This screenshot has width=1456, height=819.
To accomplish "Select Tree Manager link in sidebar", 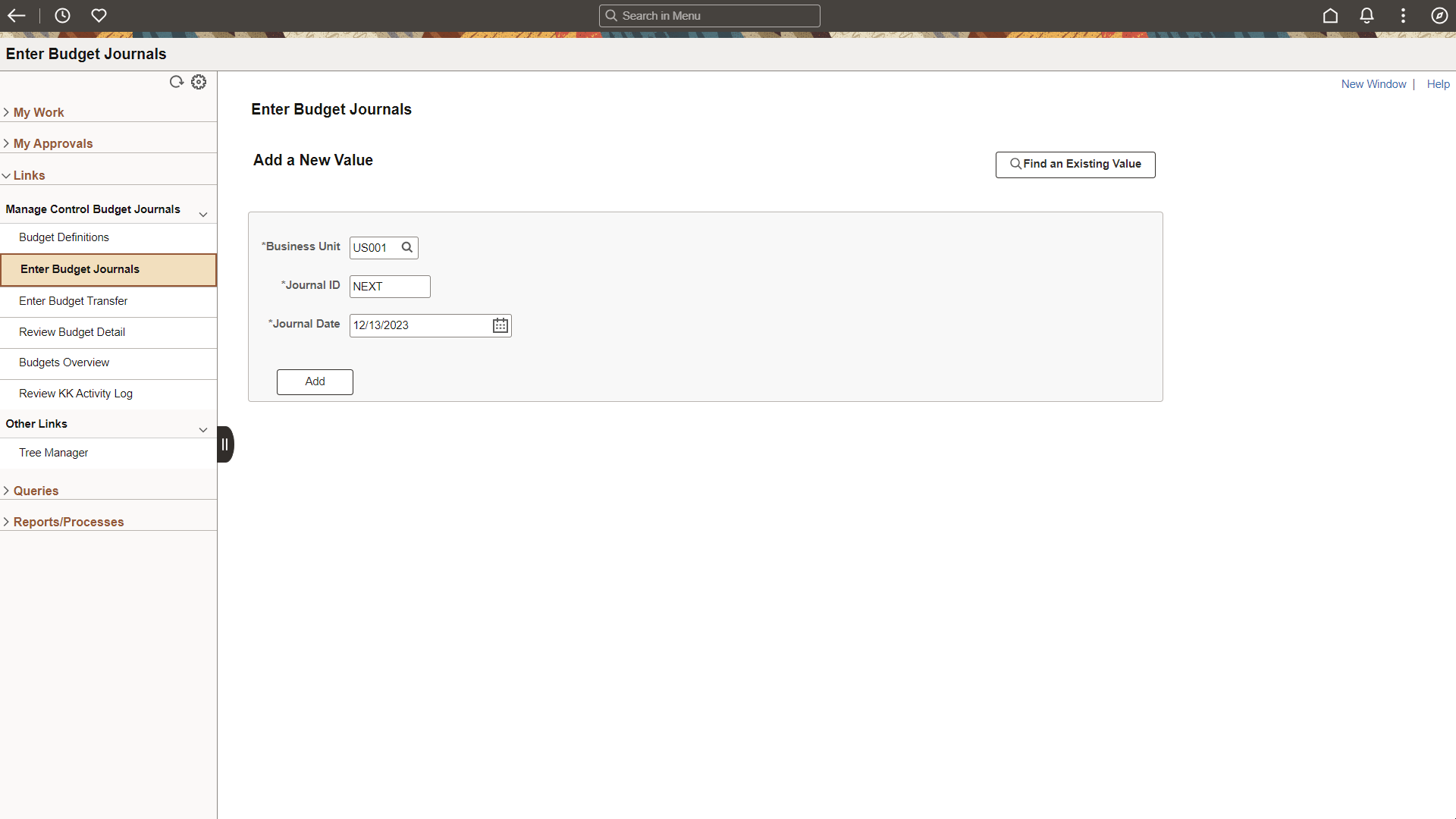I will pyautogui.click(x=53, y=452).
